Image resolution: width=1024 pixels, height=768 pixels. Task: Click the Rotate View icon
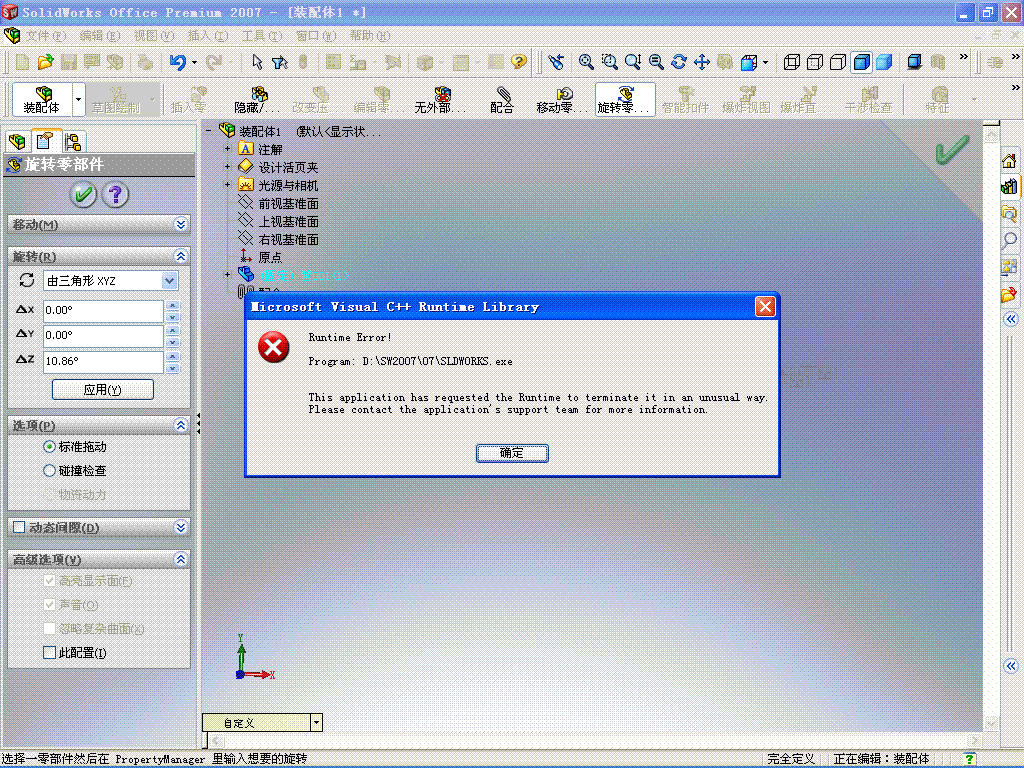(x=679, y=62)
